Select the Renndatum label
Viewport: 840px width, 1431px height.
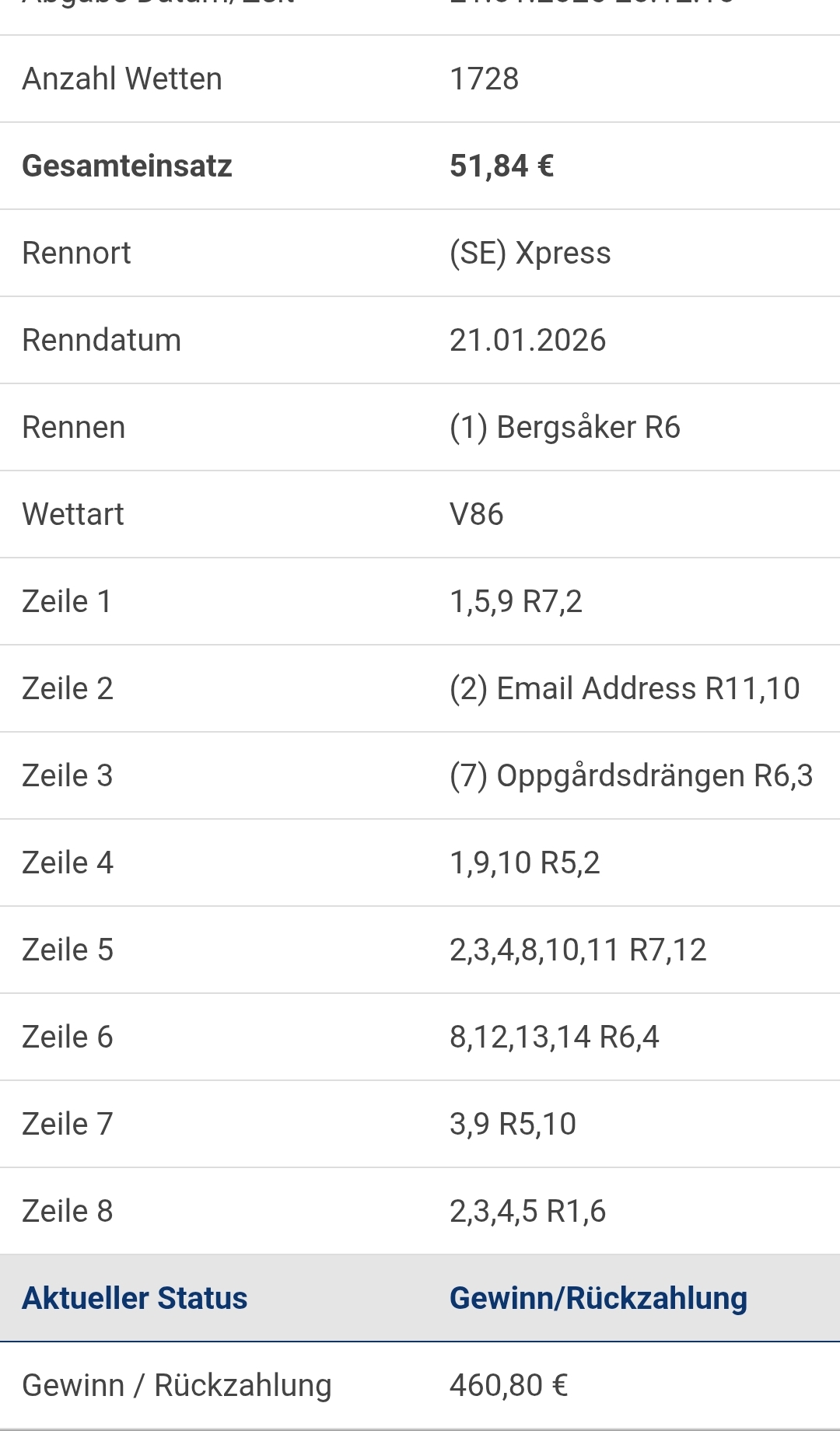tap(101, 340)
